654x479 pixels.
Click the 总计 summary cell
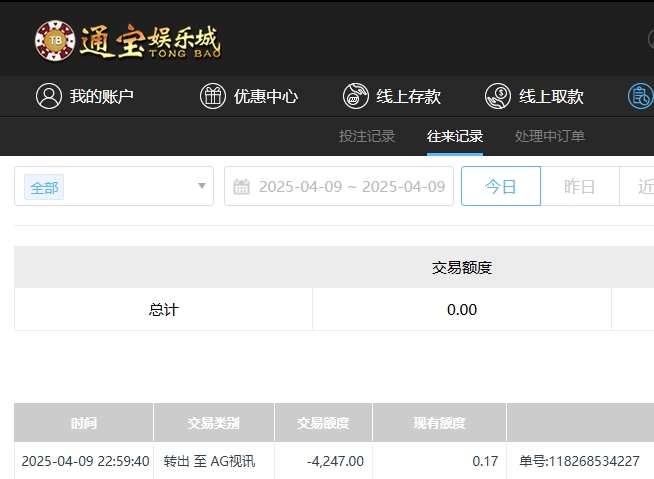point(164,309)
